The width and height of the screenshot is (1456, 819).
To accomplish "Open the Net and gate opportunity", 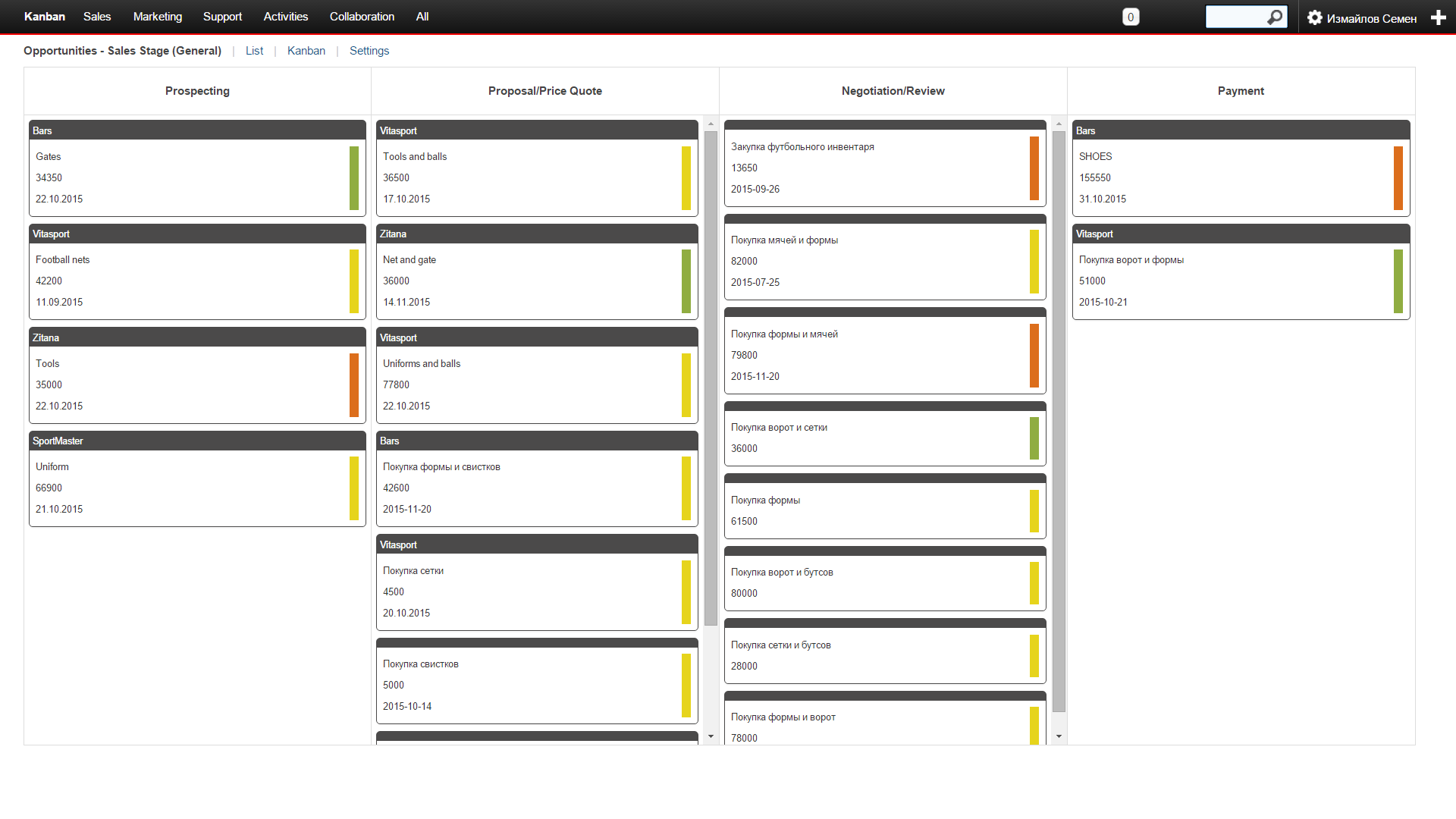I will (x=537, y=271).
